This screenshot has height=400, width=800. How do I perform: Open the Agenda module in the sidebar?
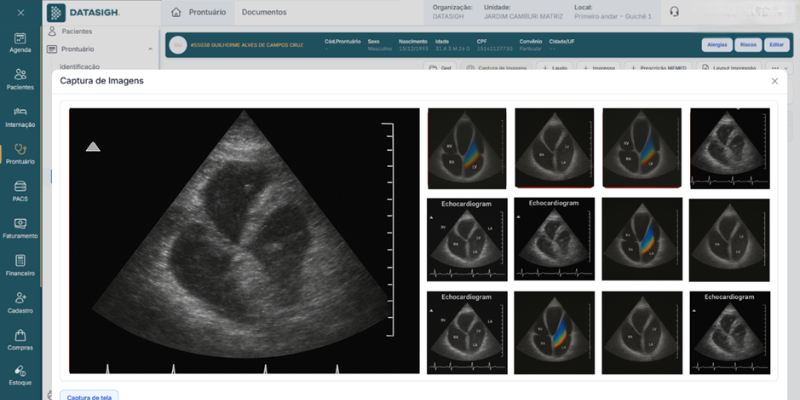tap(20, 43)
